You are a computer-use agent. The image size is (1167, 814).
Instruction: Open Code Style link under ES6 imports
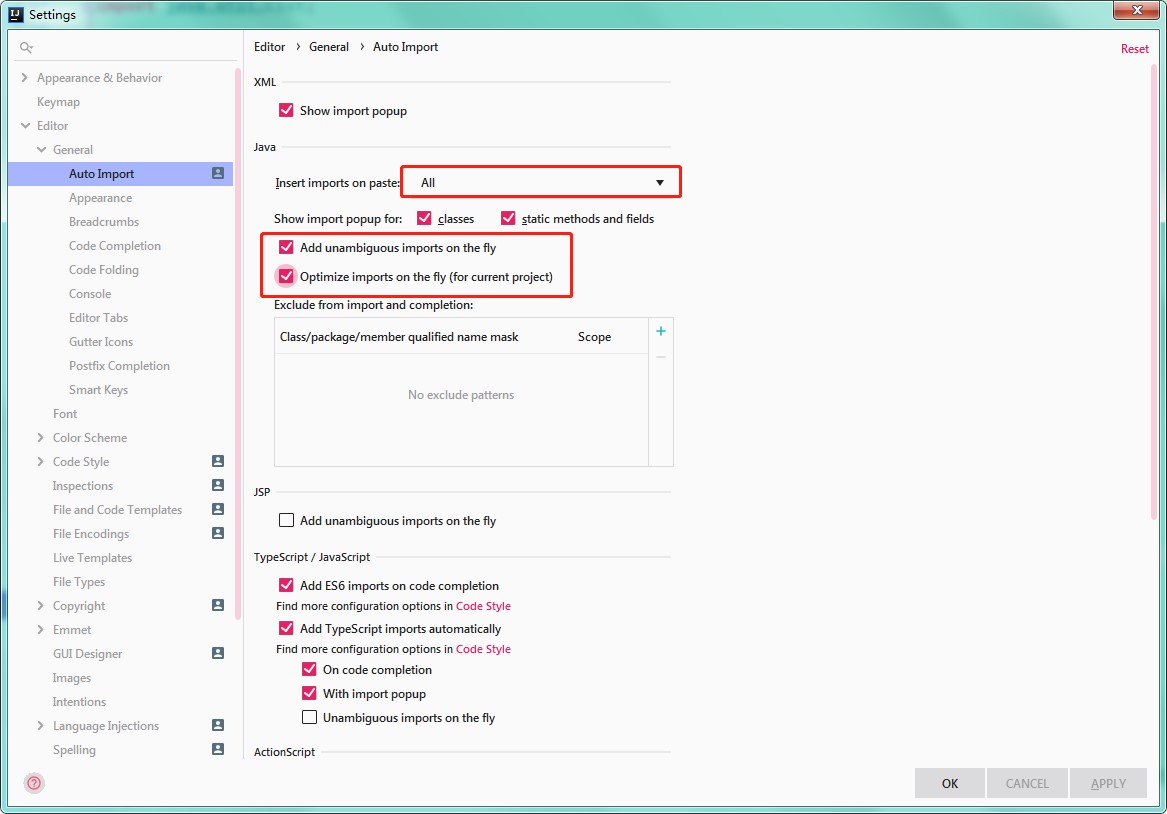(483, 606)
